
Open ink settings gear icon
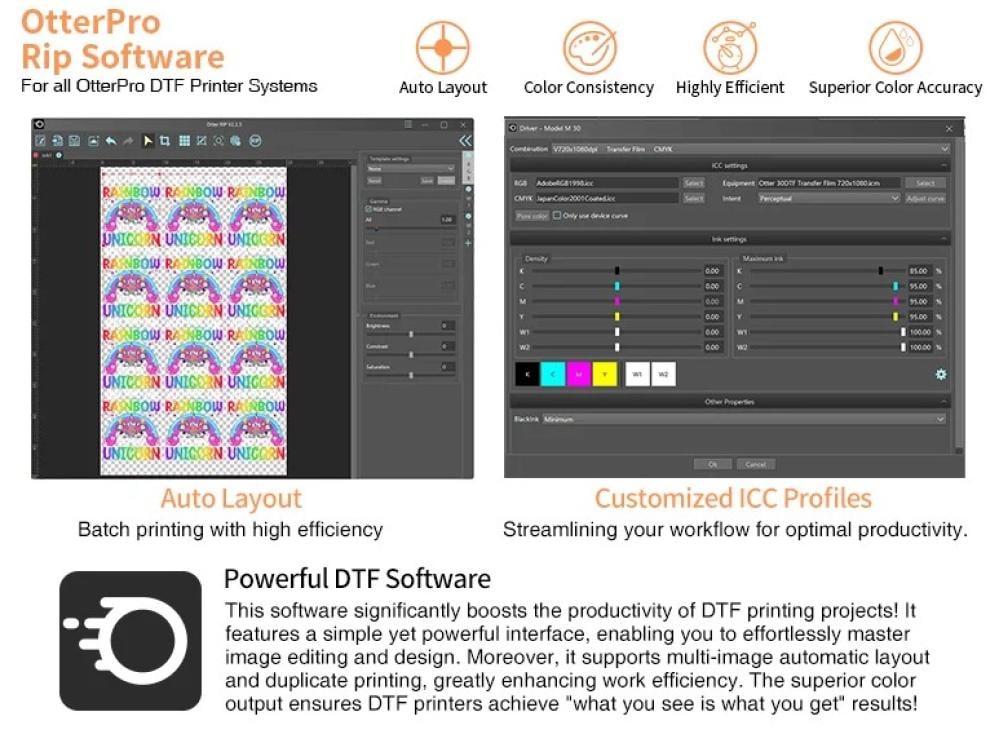[x=940, y=374]
